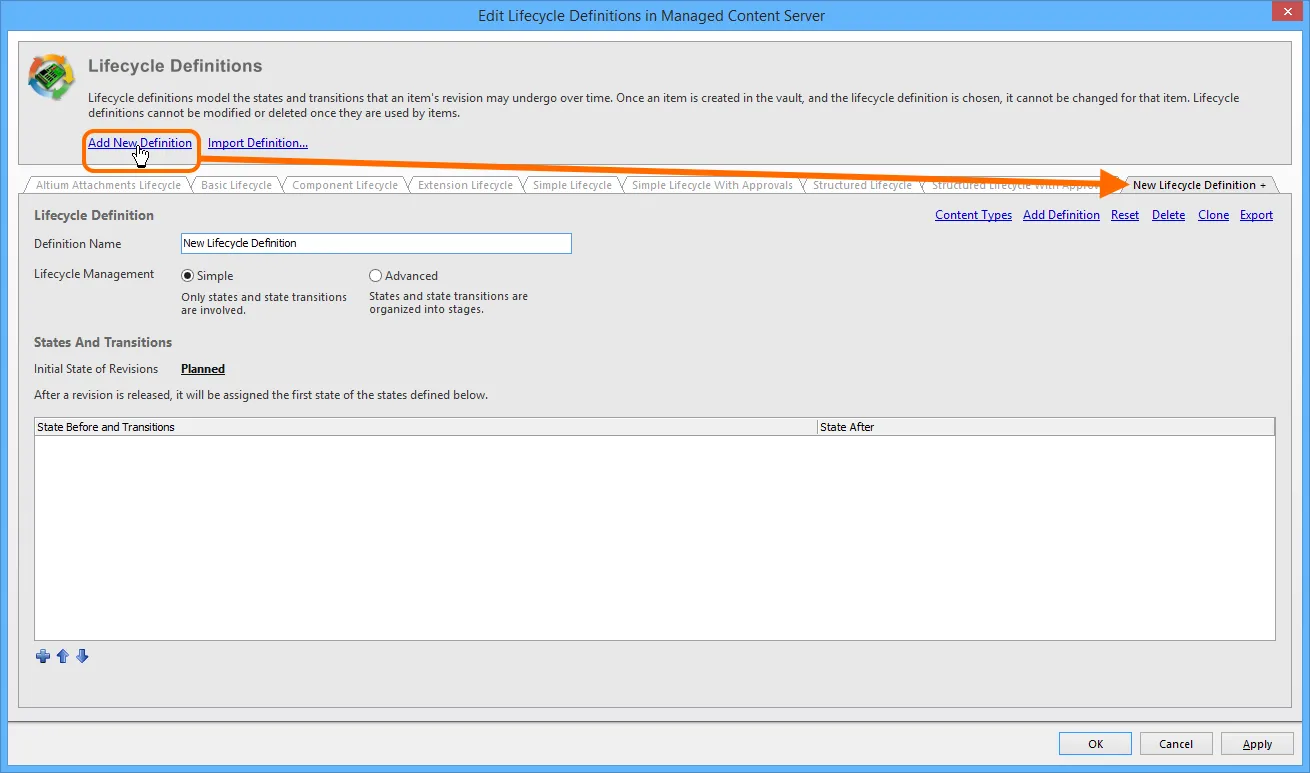Move state up with blue up arrow

point(62,656)
